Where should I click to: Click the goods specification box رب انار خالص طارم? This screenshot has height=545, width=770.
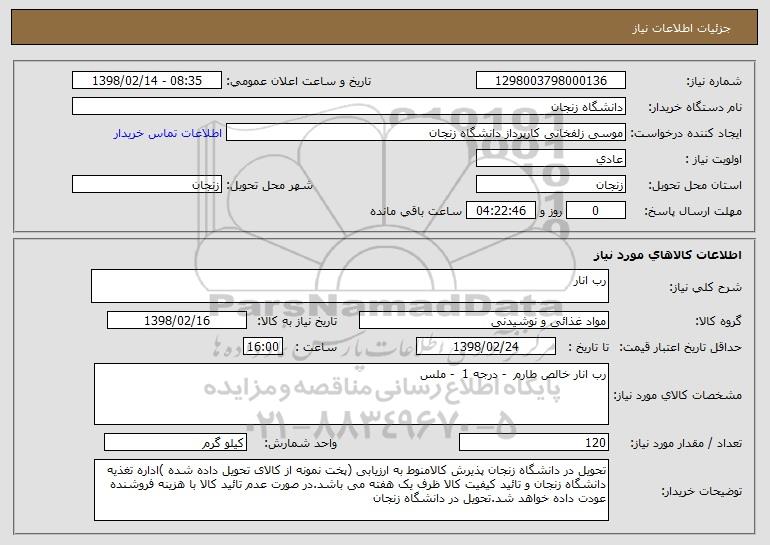351,394
